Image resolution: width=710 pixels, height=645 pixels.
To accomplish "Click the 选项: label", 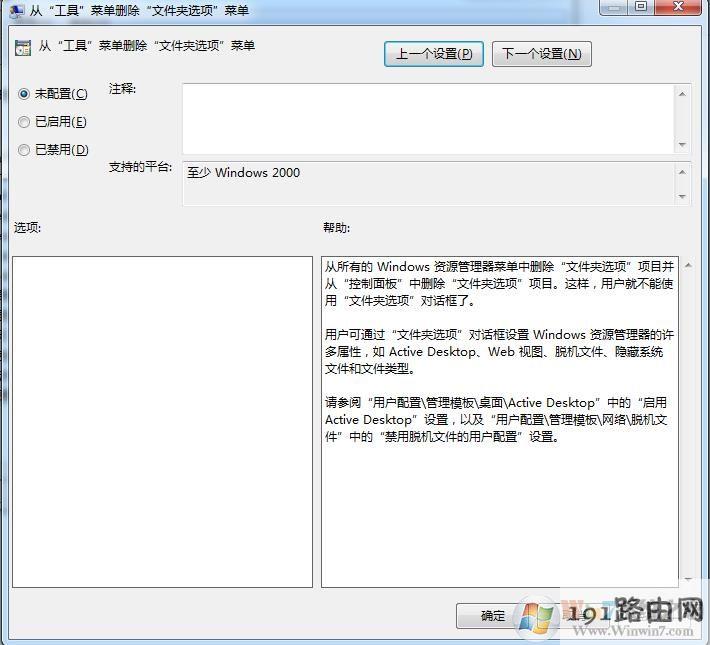I will click(28, 227).
